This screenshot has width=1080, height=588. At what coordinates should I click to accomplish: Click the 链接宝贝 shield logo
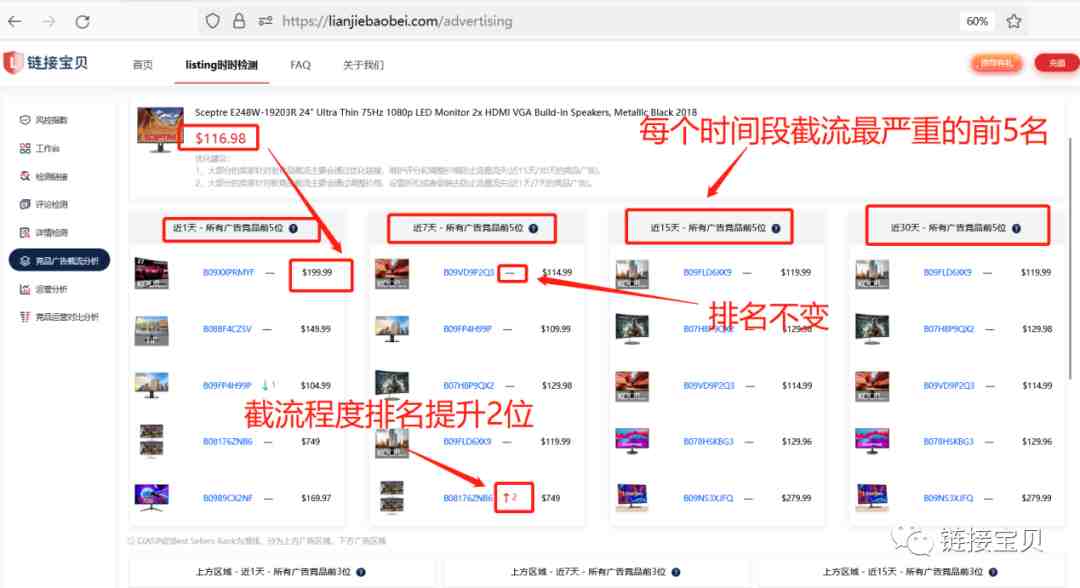pos(12,63)
